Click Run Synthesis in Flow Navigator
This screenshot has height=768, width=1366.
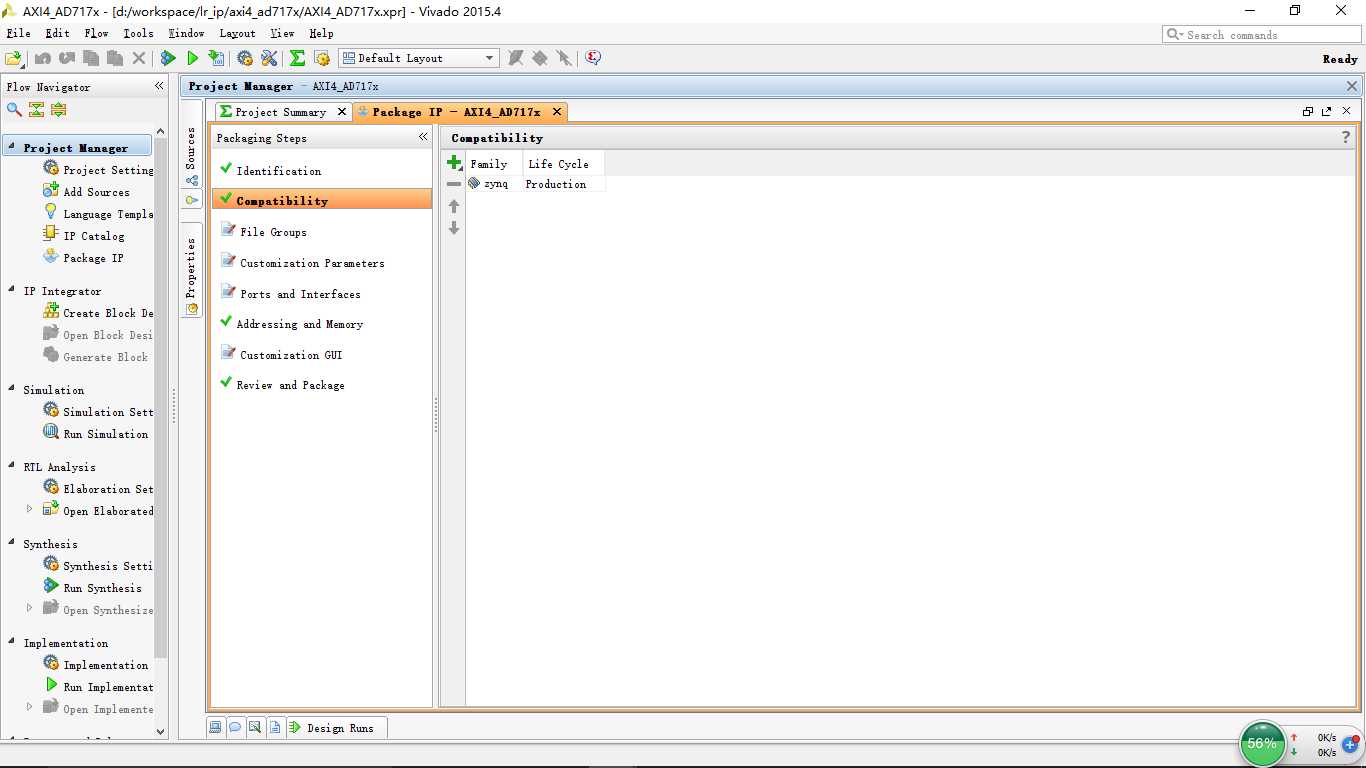click(x=102, y=587)
